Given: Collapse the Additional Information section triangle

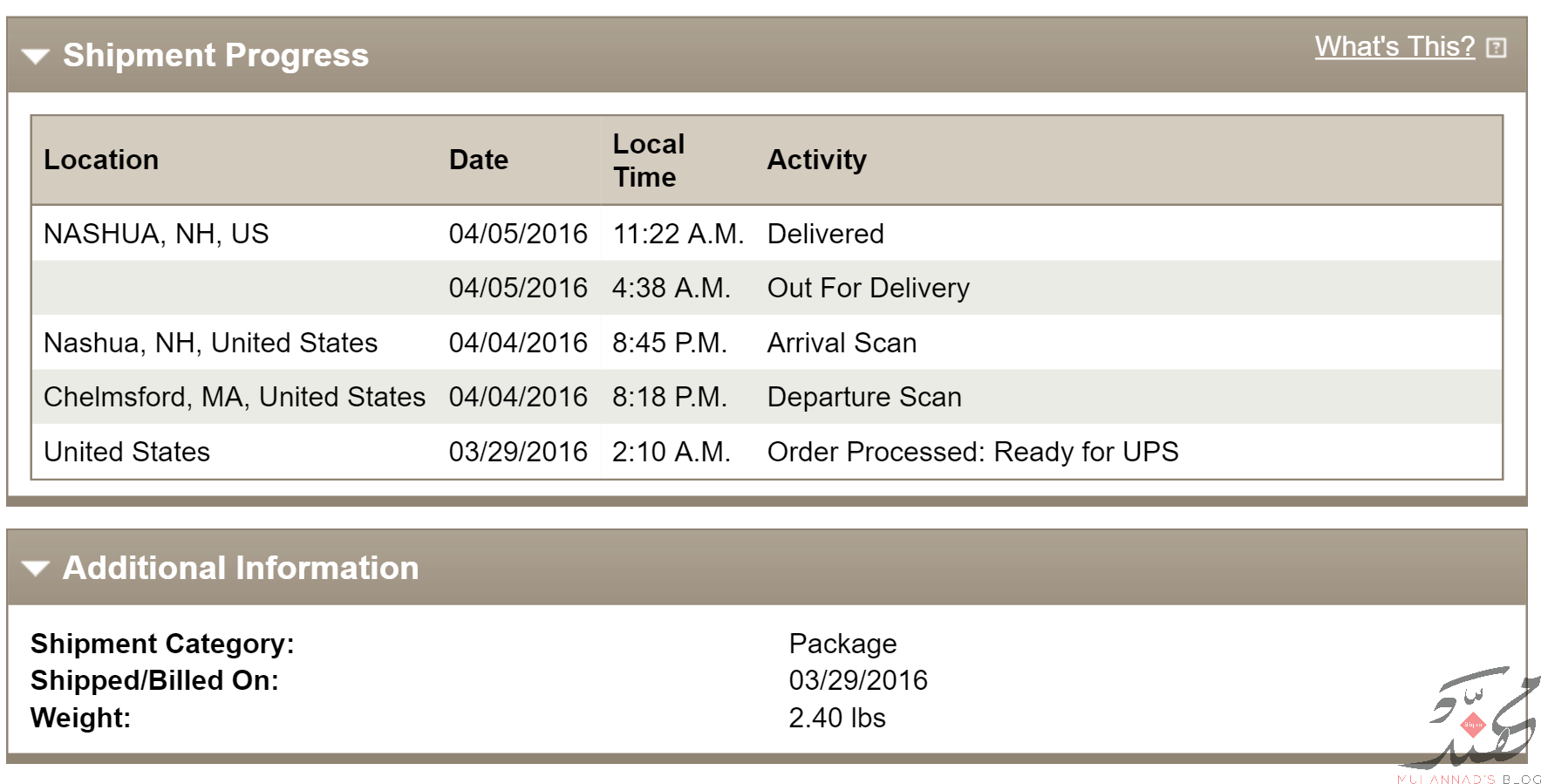Looking at the screenshot, I should point(36,569).
